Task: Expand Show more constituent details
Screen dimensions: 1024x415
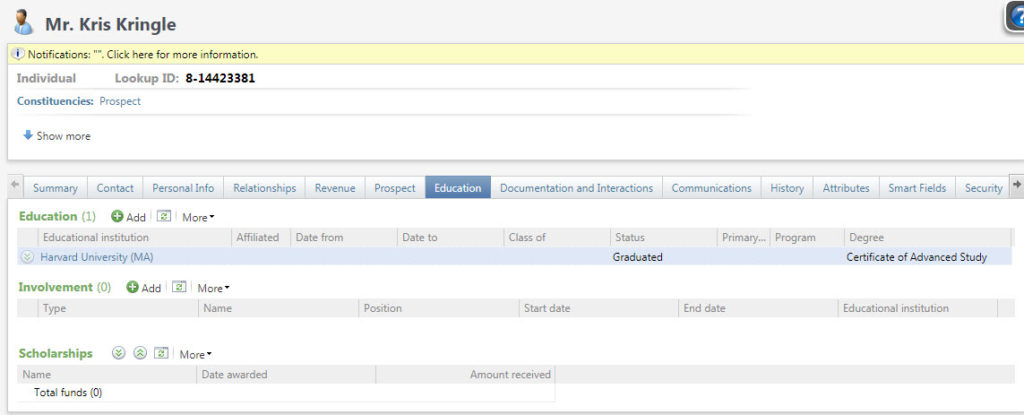Action: pos(57,136)
